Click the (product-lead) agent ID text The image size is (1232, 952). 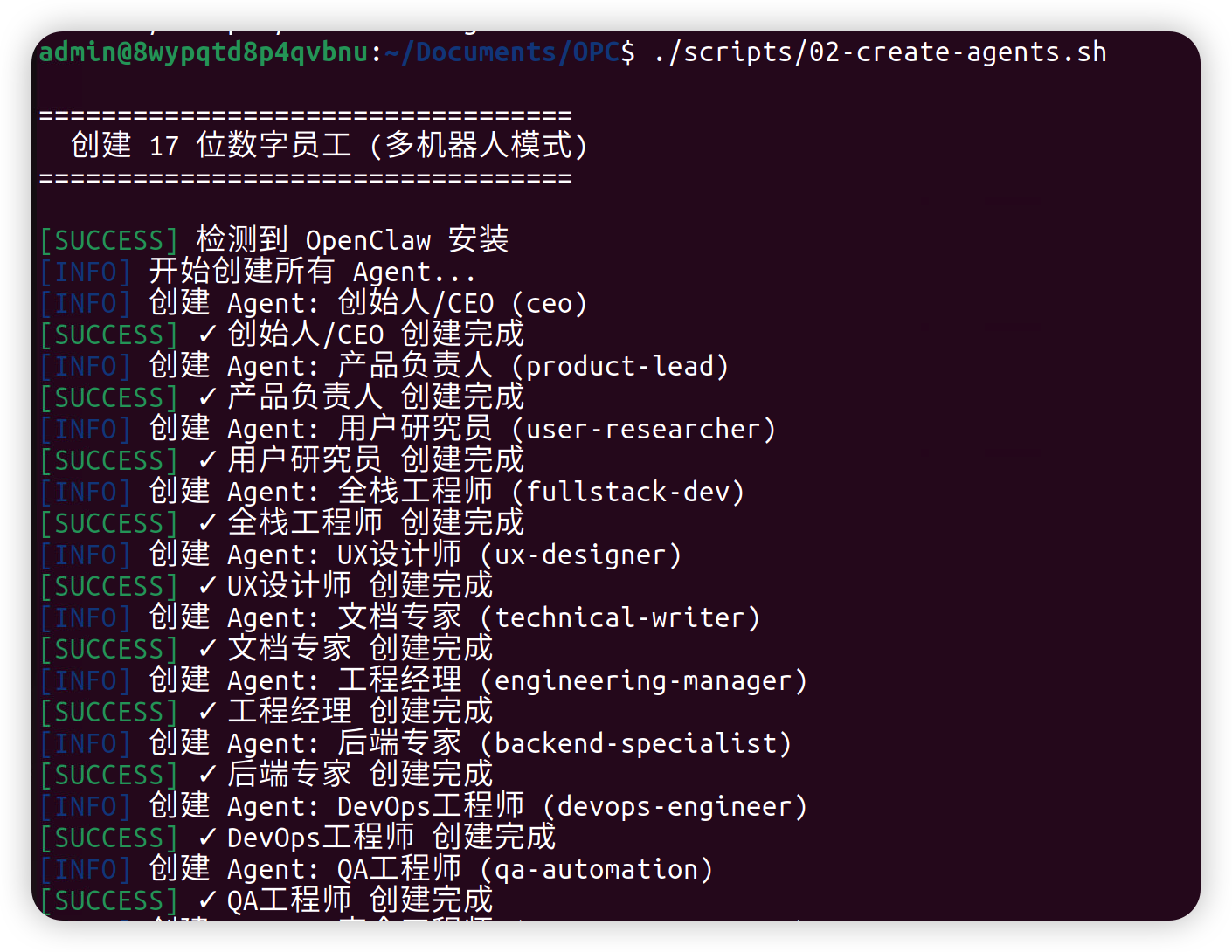pyautogui.click(x=620, y=367)
